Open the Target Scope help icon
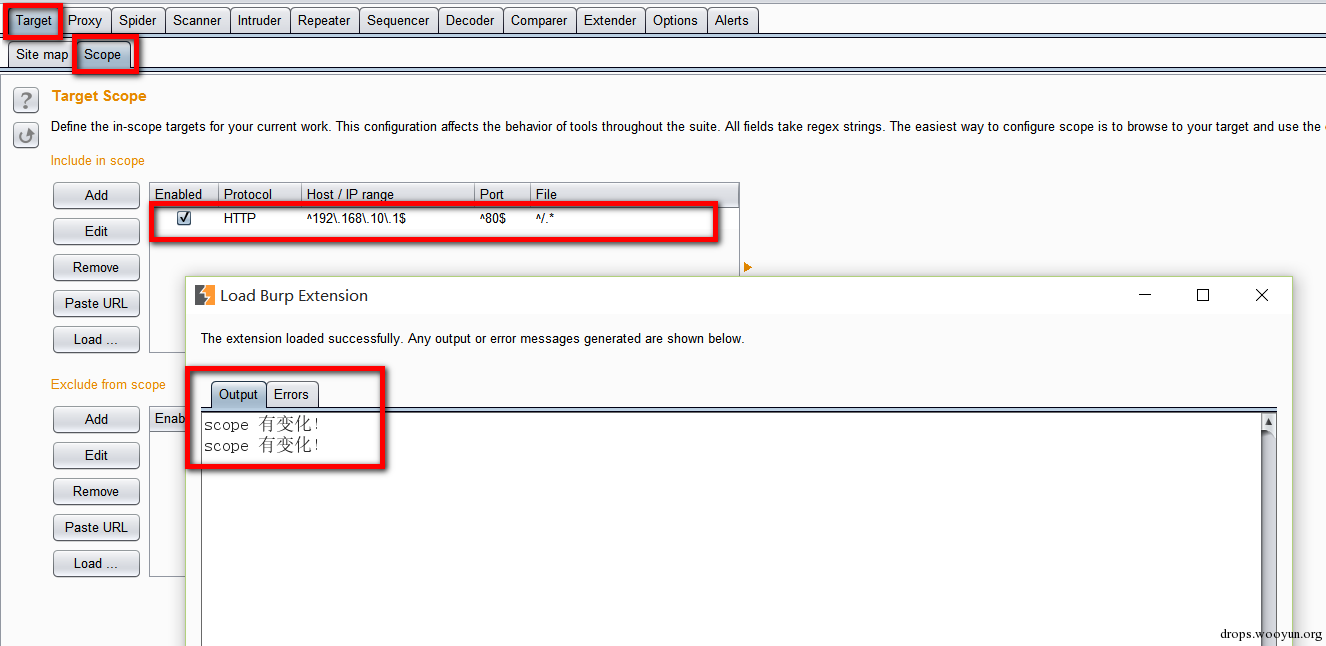Image resolution: width=1326 pixels, height=646 pixels. [26, 99]
